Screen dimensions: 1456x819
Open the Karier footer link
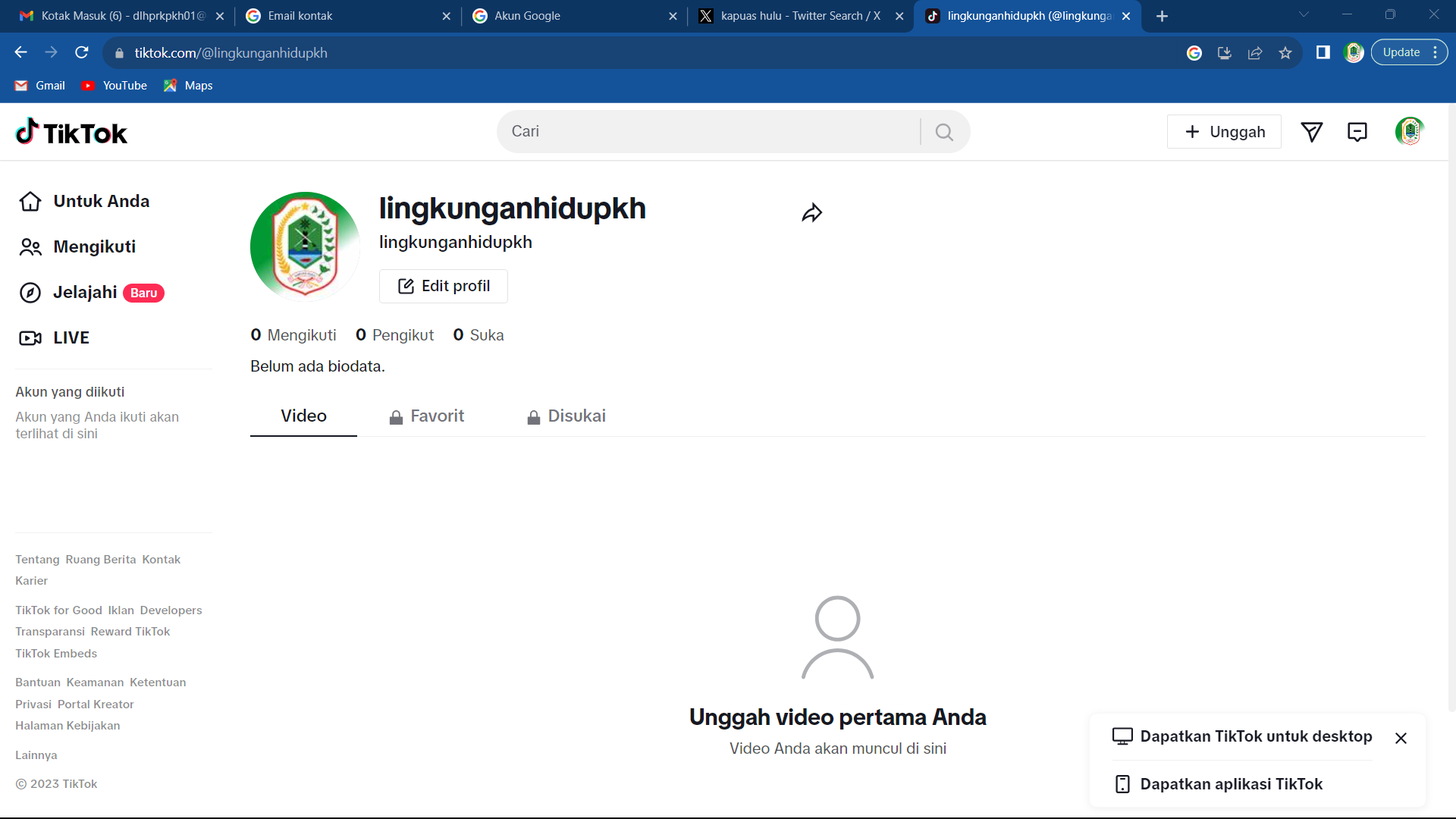[x=31, y=581]
